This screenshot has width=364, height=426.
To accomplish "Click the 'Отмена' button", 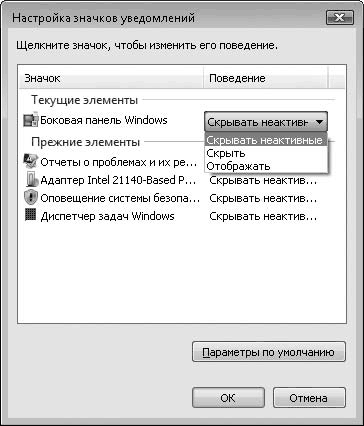I will click(309, 398).
